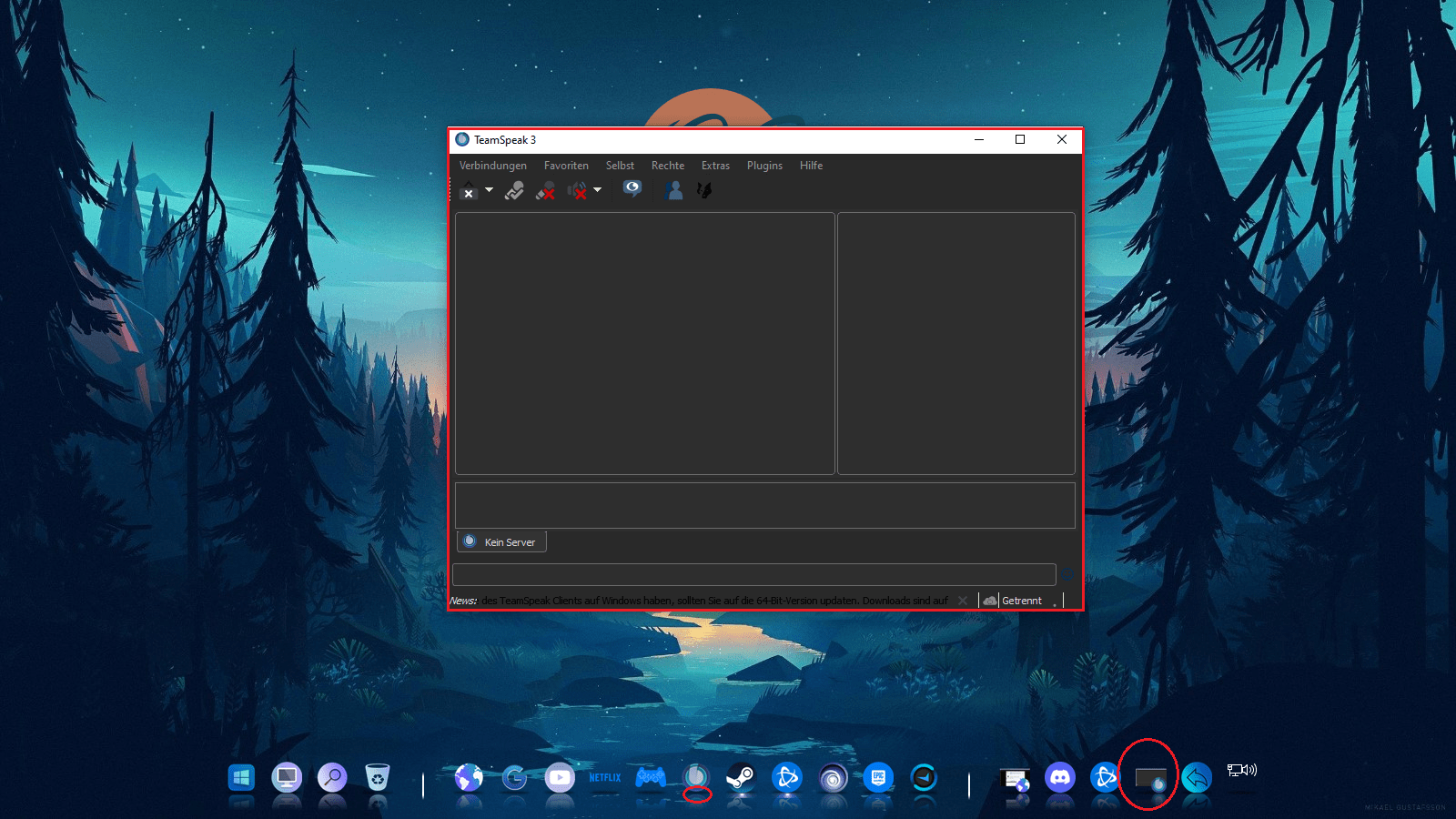This screenshot has width=1456, height=819.
Task: Open the emoji picker smiley icon
Action: pos(1067,575)
